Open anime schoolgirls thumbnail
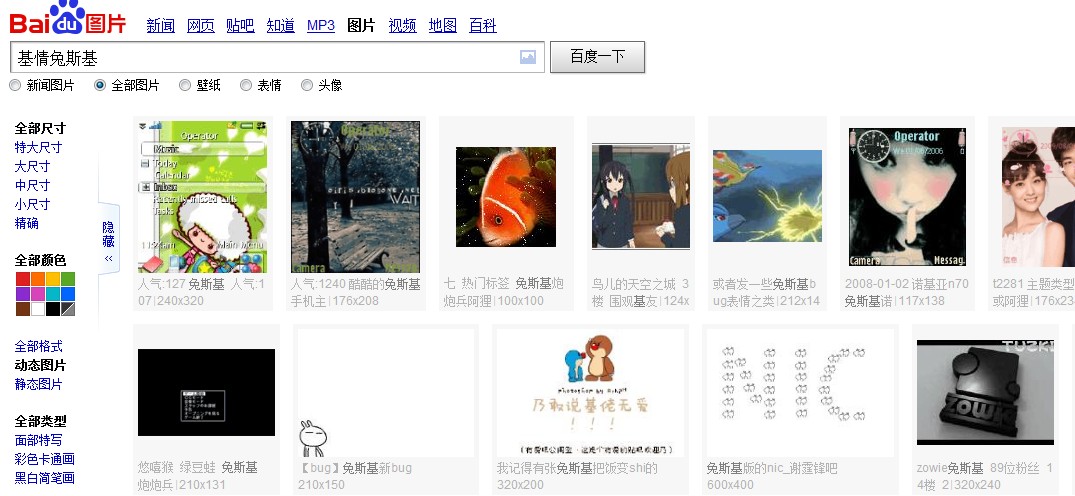 640,197
